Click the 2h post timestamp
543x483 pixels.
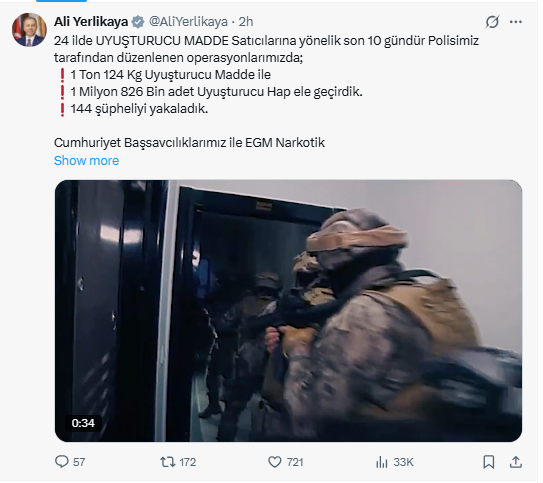click(246, 22)
